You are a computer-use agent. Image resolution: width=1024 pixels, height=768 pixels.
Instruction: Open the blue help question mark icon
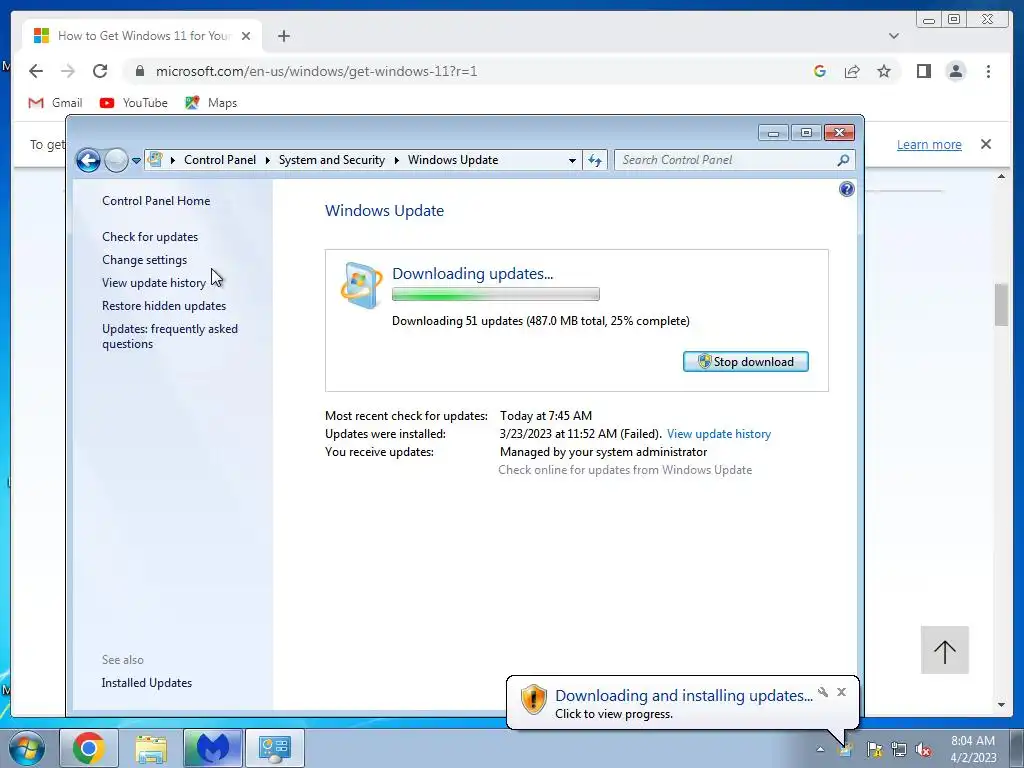coord(846,189)
